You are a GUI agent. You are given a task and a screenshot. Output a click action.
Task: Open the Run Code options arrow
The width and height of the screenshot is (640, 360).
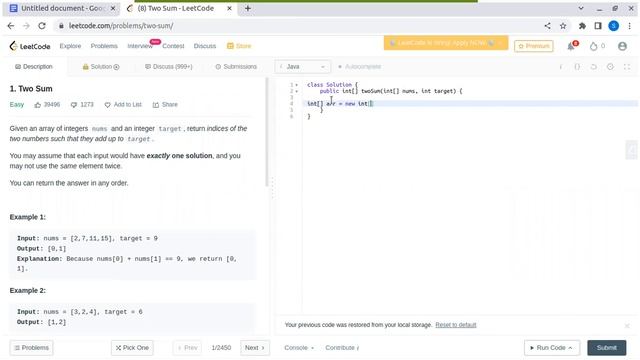[x=570, y=348]
